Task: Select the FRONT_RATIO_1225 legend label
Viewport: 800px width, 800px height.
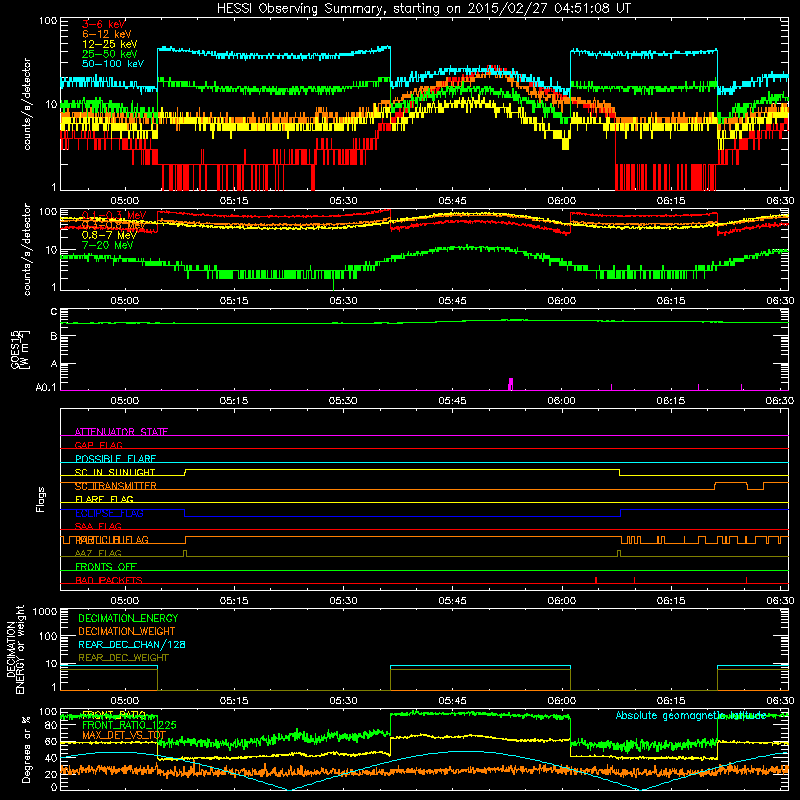Action: (x=129, y=725)
